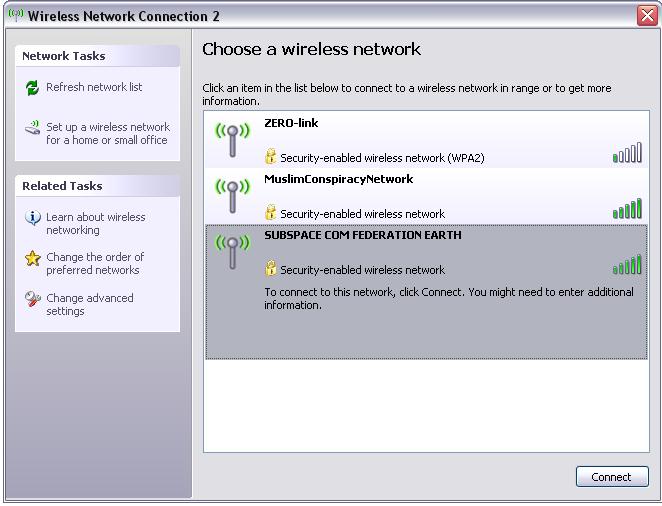This screenshot has height=506, width=662.
Task: Click the Learn about wireless networking info icon
Action: [x=33, y=218]
